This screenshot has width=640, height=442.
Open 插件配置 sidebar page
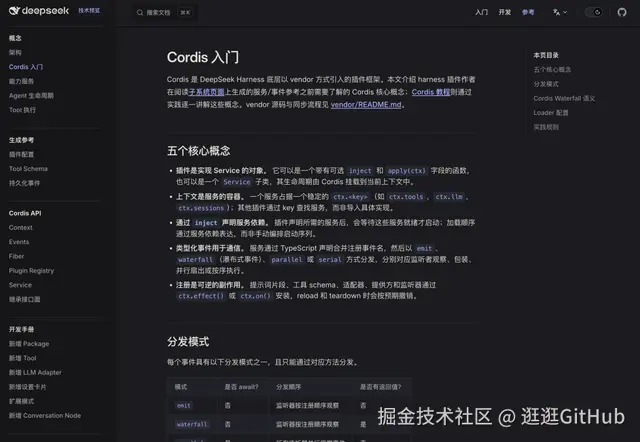pos(21,155)
